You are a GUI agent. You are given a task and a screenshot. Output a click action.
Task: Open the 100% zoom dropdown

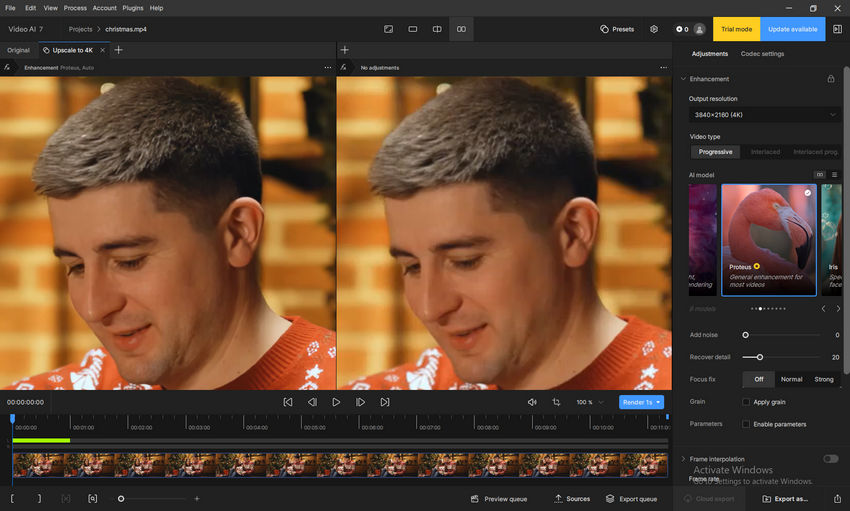590,402
